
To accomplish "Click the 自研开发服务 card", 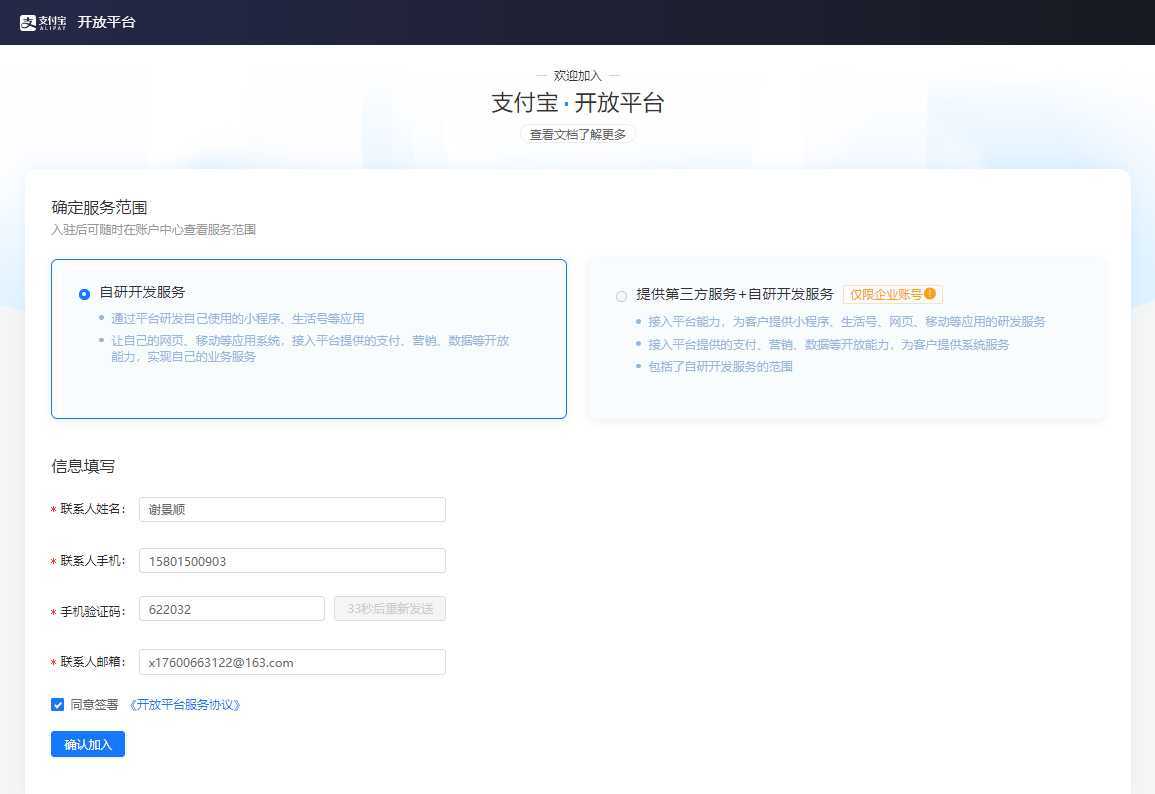I will pos(309,339).
